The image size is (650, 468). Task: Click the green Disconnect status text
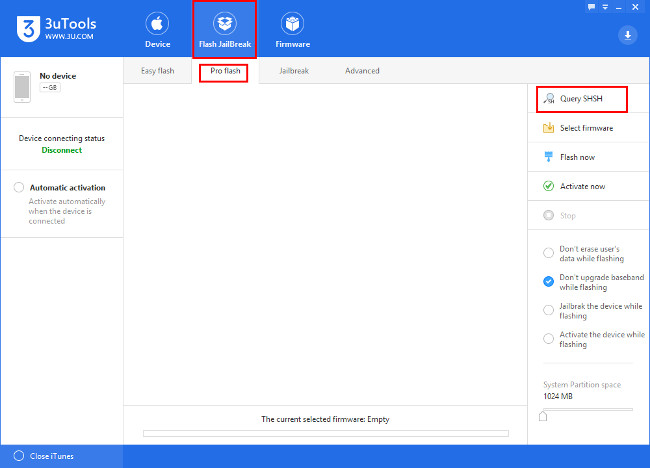[x=62, y=150]
